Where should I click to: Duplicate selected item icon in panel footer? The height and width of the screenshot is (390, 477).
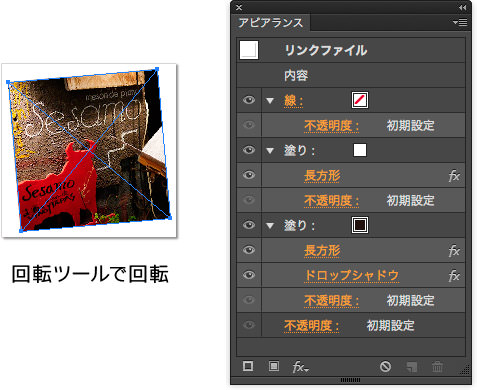point(412,367)
